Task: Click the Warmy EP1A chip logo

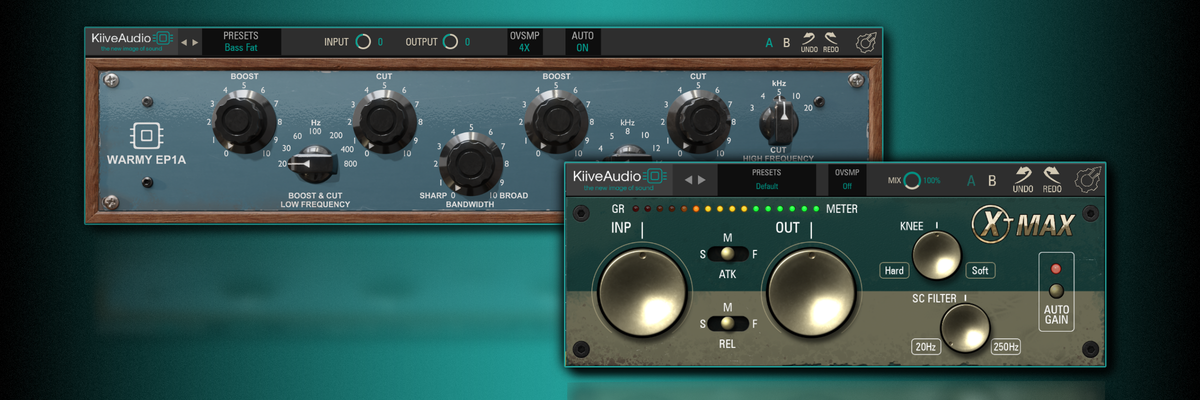Action: tap(147, 135)
